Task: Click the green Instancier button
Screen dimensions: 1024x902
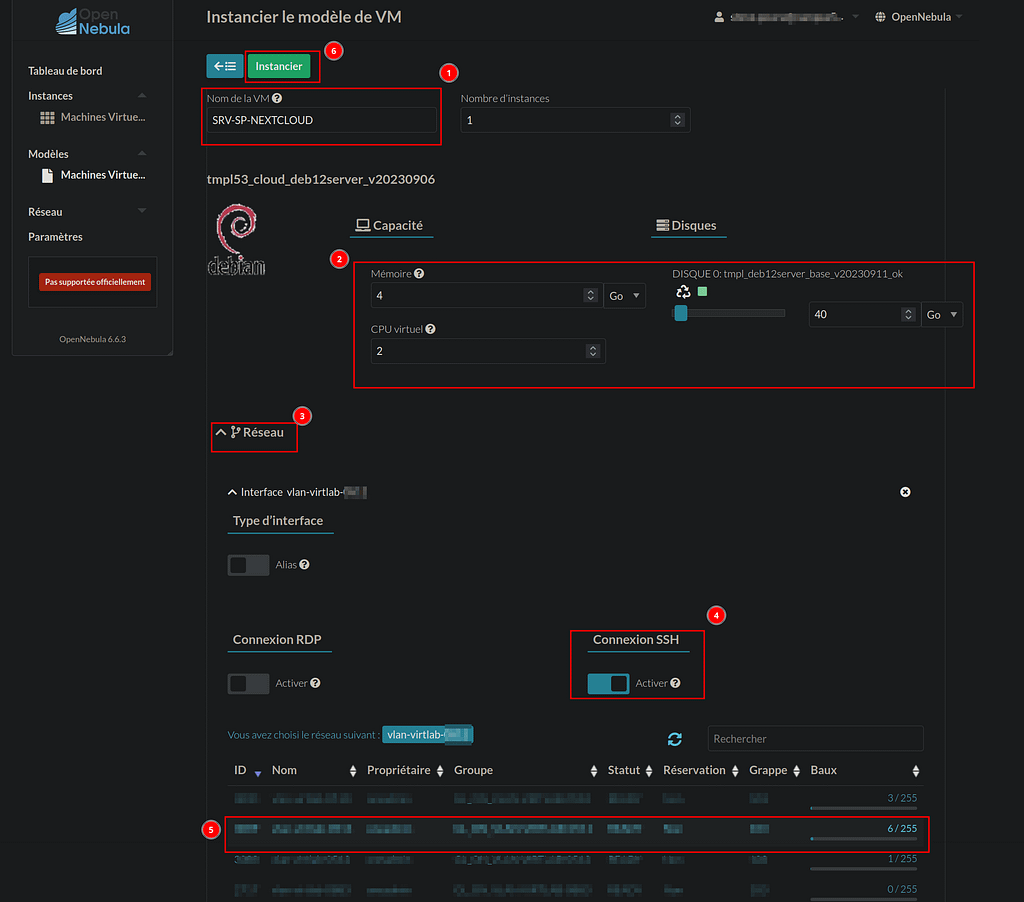Action: 279,66
